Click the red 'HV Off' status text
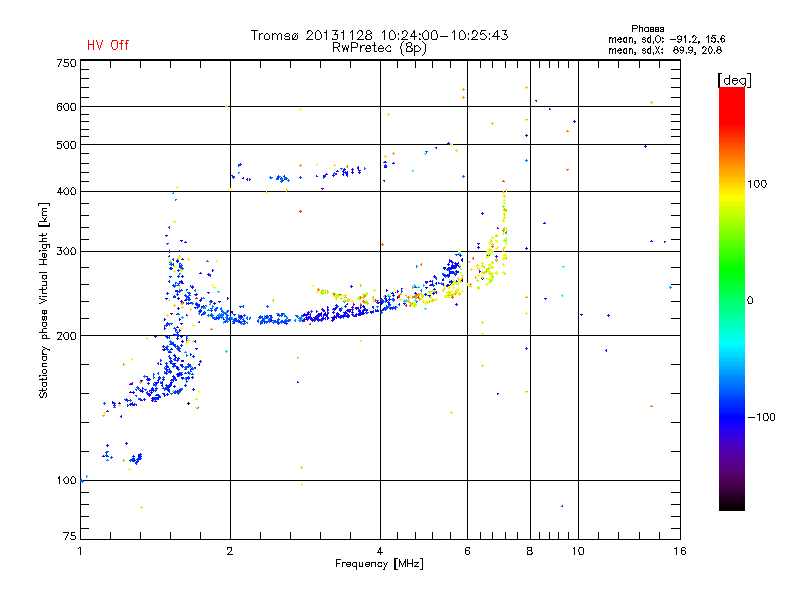800x600 pixels. click(108, 45)
